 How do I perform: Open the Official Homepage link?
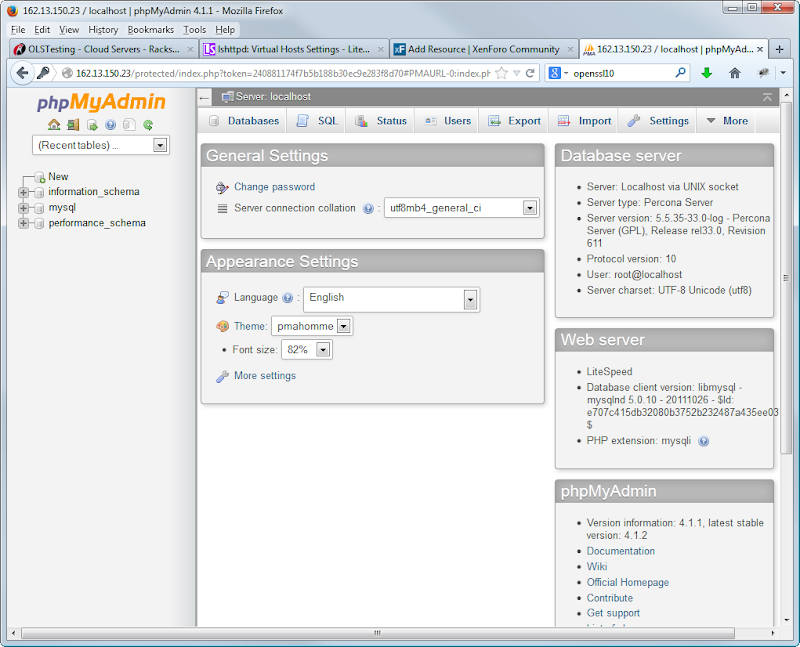point(628,582)
